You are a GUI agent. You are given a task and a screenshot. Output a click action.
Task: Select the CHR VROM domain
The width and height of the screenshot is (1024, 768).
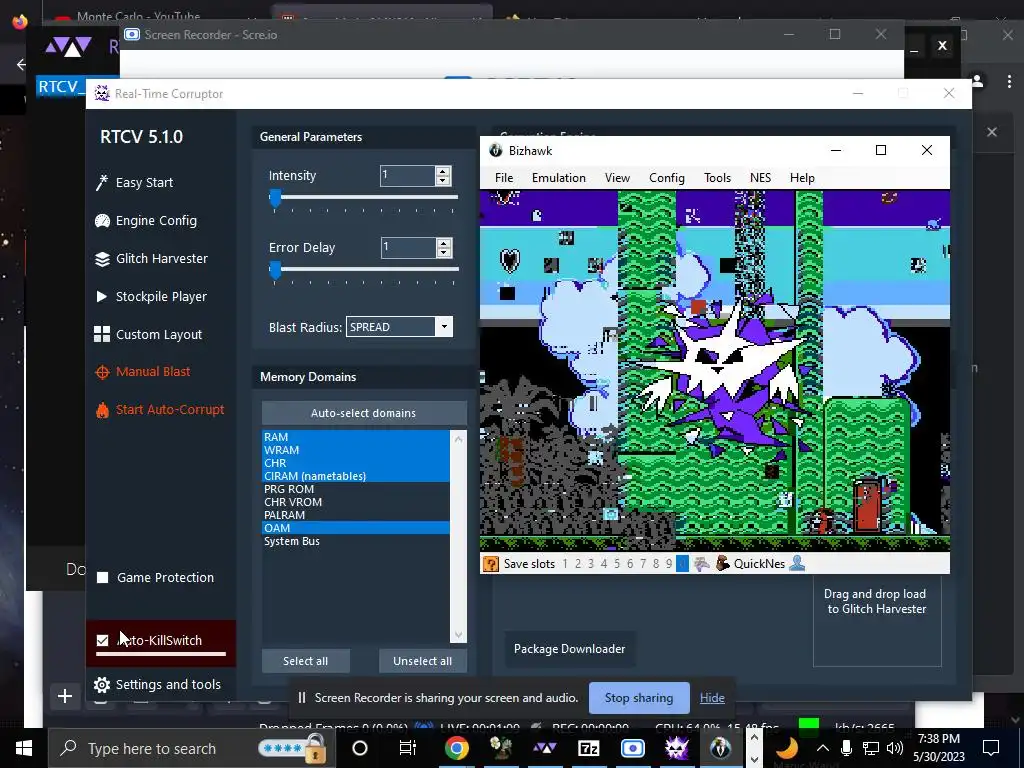point(356,502)
